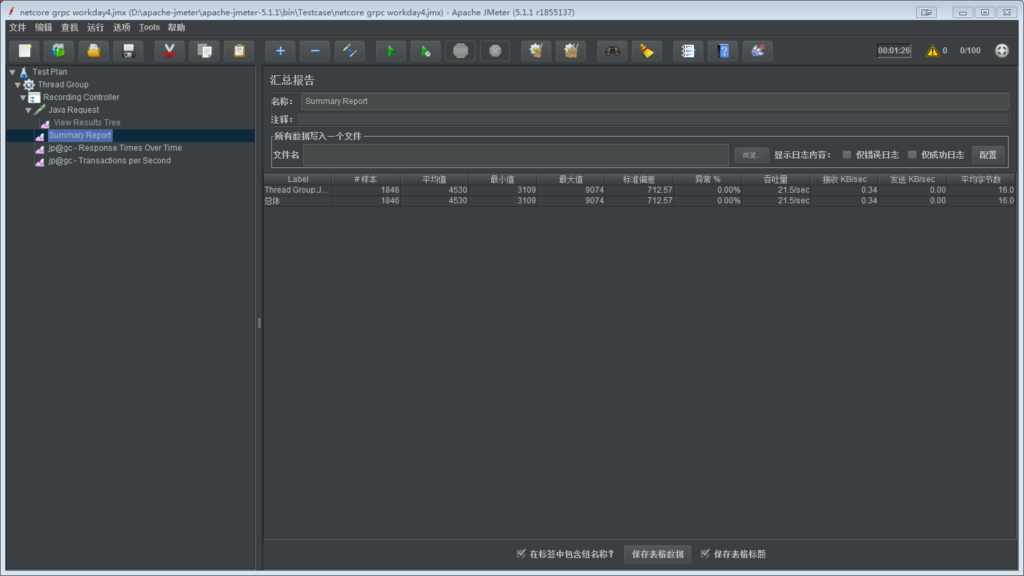Screen dimensions: 1024x576
Task: Click the Help question mark icon
Action: (x=723, y=51)
